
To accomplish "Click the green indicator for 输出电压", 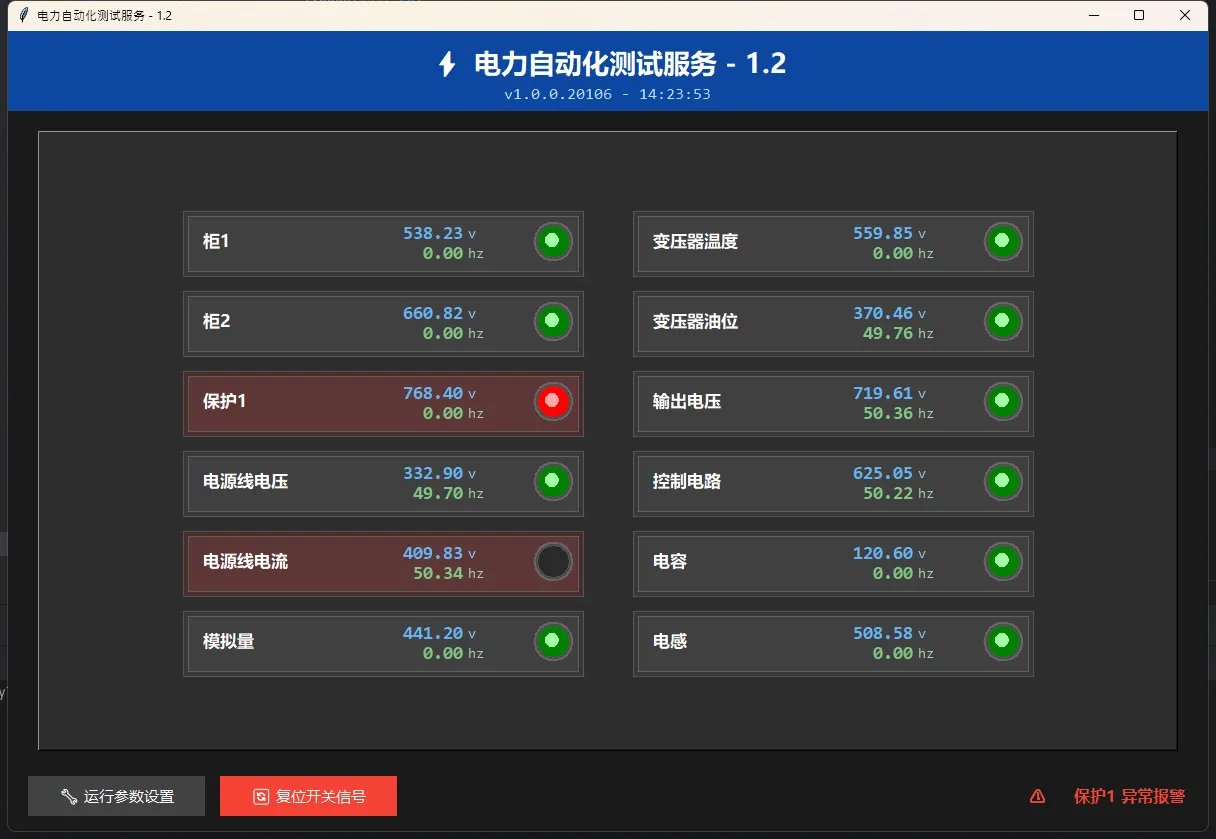I will 1003,402.
